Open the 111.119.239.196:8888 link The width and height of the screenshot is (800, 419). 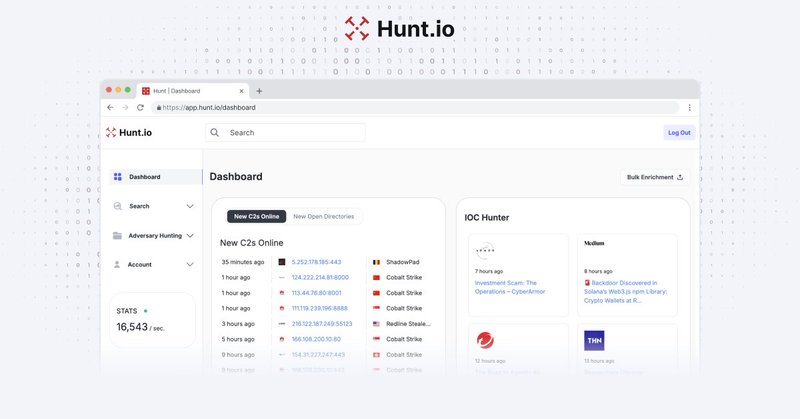pos(319,308)
